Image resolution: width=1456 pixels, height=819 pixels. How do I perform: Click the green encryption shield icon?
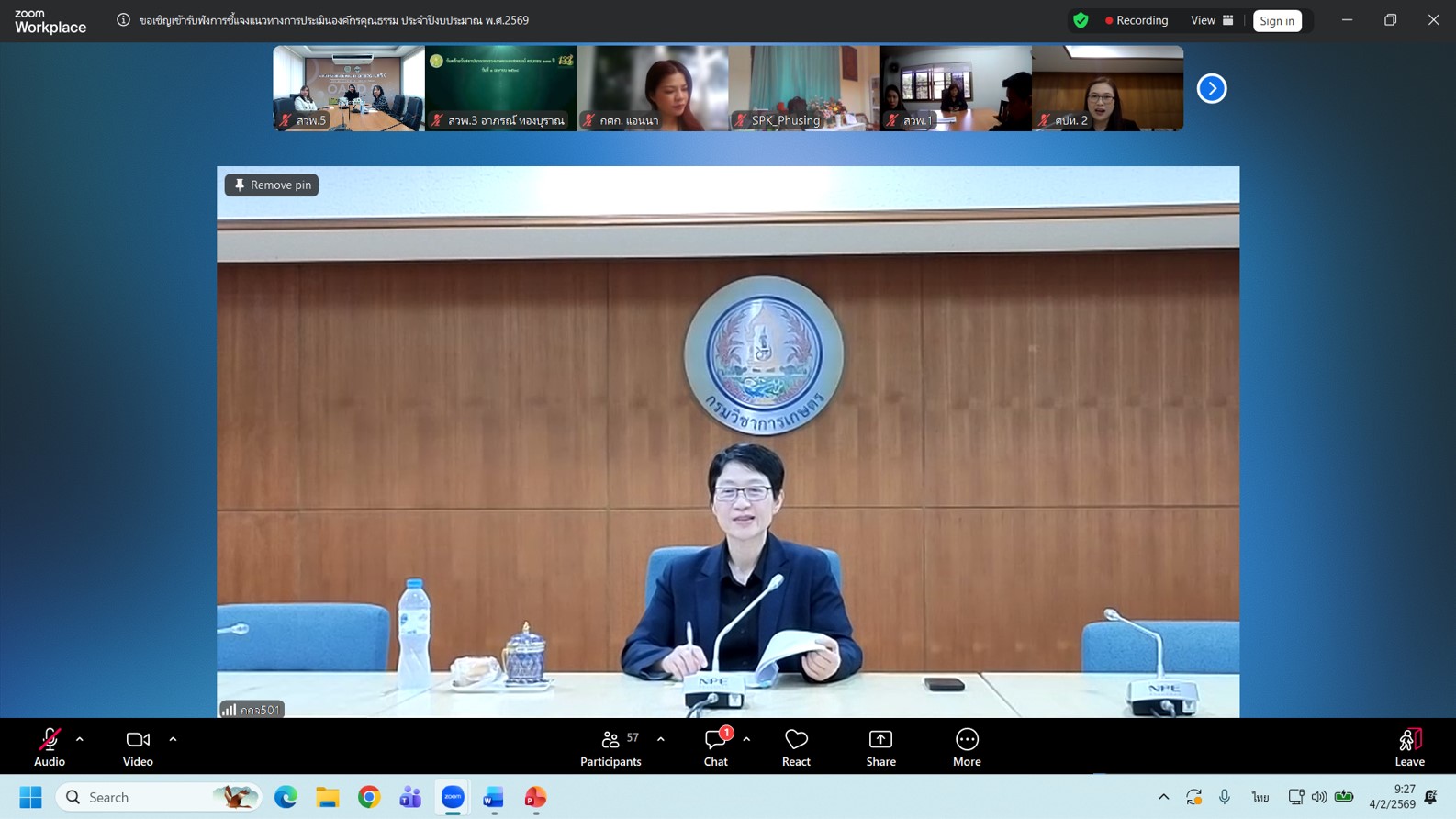coord(1081,20)
